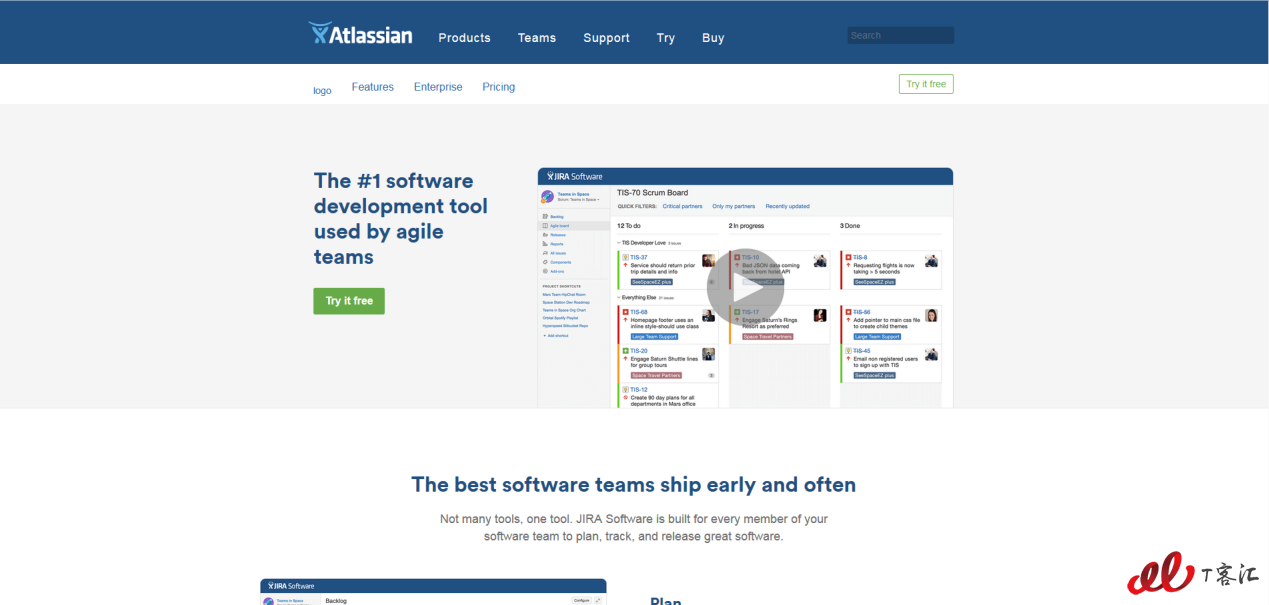Go to the Enterprise tab
This screenshot has height=605, width=1269.
pos(438,87)
